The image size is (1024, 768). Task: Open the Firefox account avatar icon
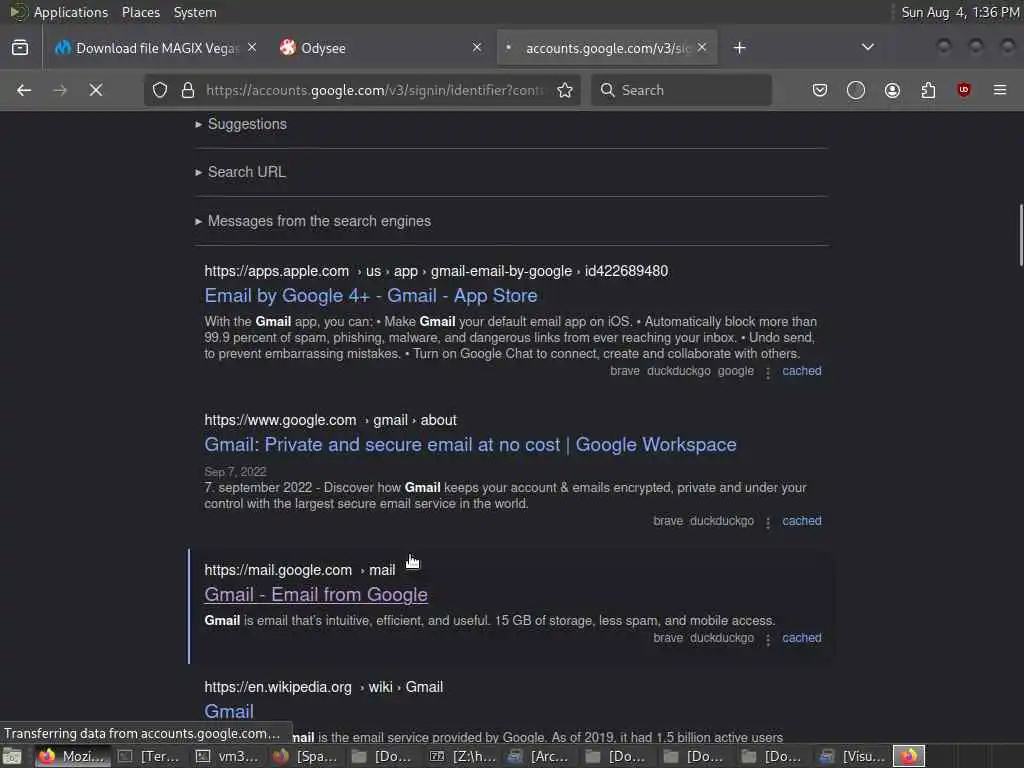coord(892,90)
